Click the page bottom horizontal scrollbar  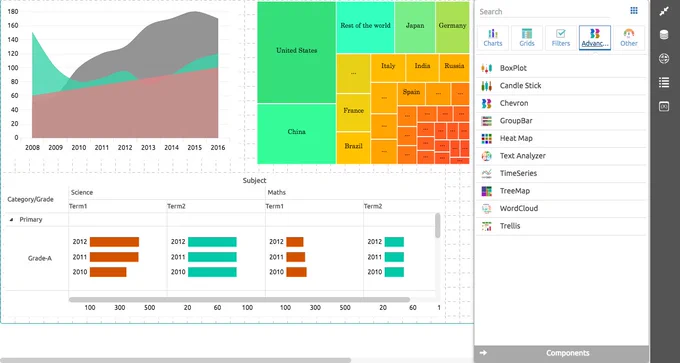pos(176,360)
